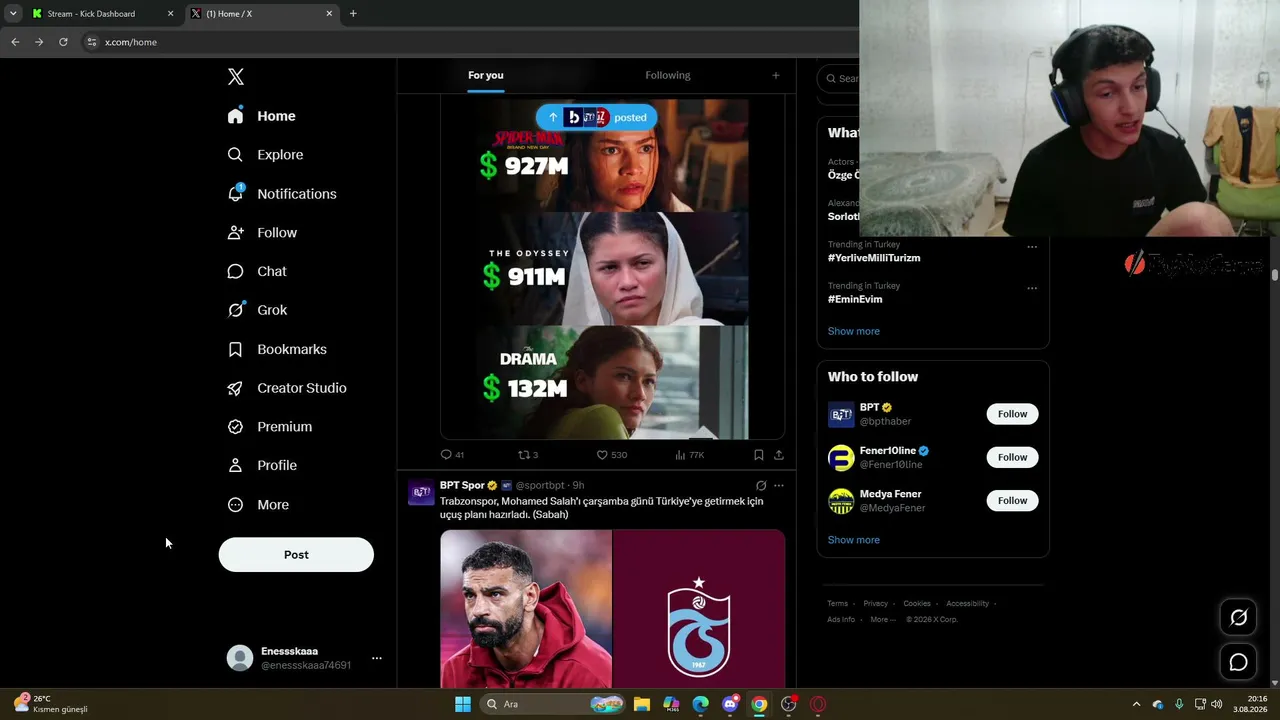Open a new browser tab
The image size is (1280, 720).
[353, 14]
